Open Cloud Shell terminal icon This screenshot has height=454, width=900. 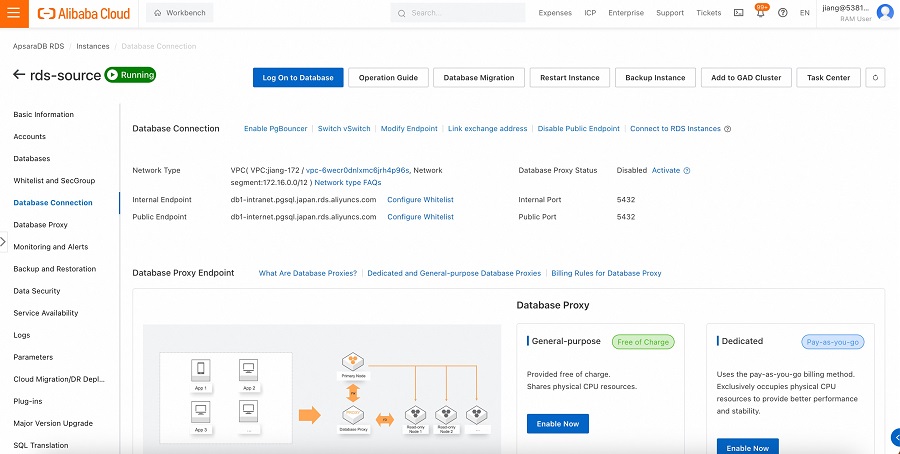(x=738, y=13)
